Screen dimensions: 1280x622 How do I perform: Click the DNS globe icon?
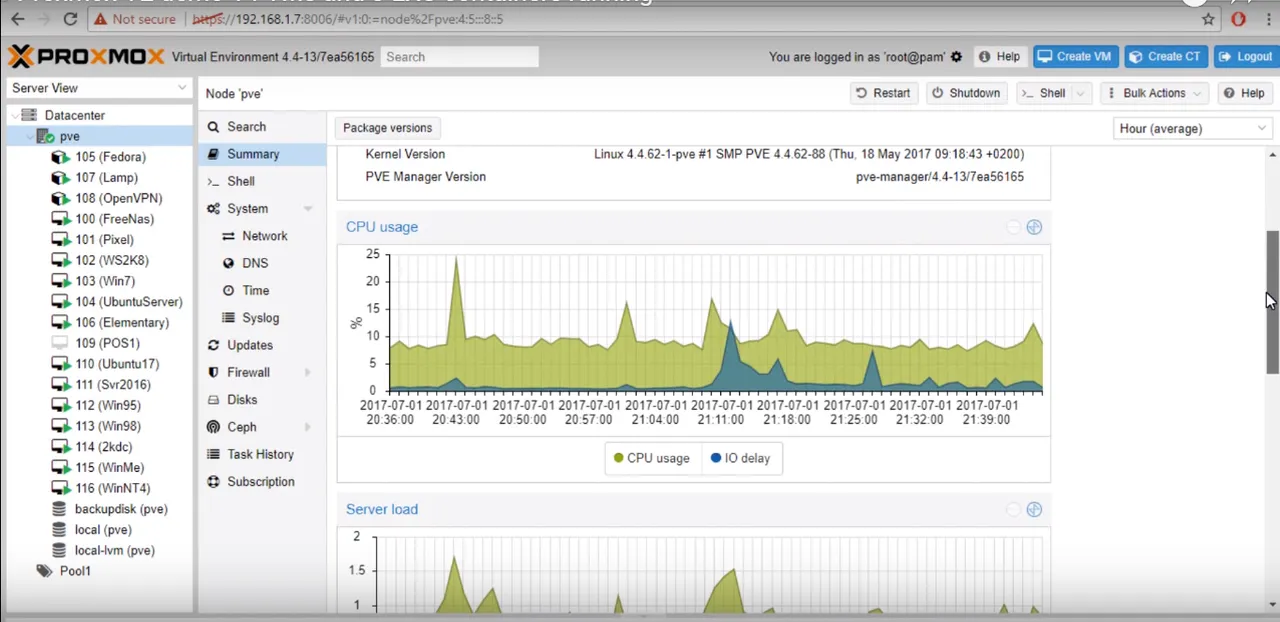[229, 263]
